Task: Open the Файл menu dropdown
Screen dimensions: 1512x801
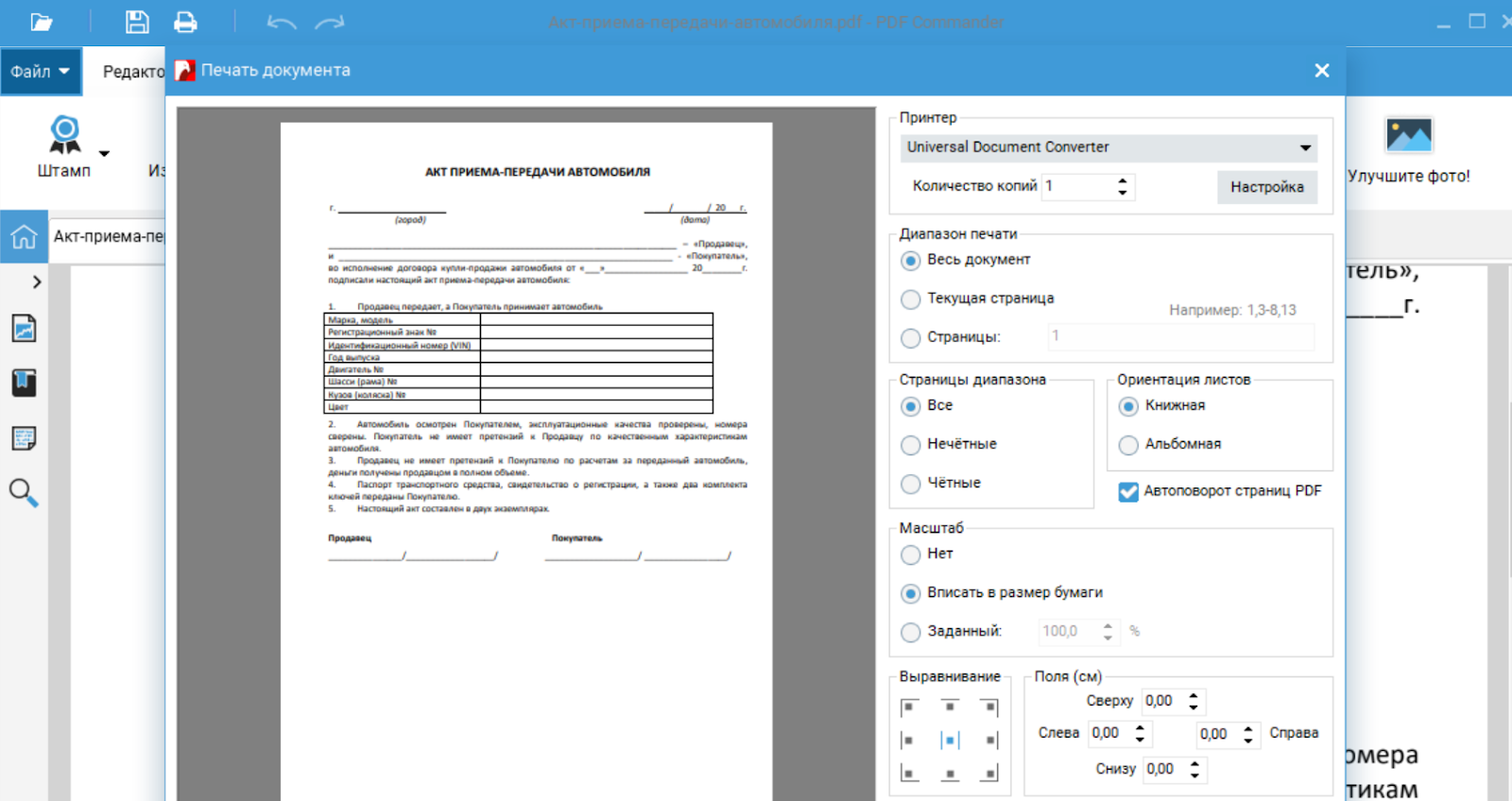Action: tap(41, 72)
